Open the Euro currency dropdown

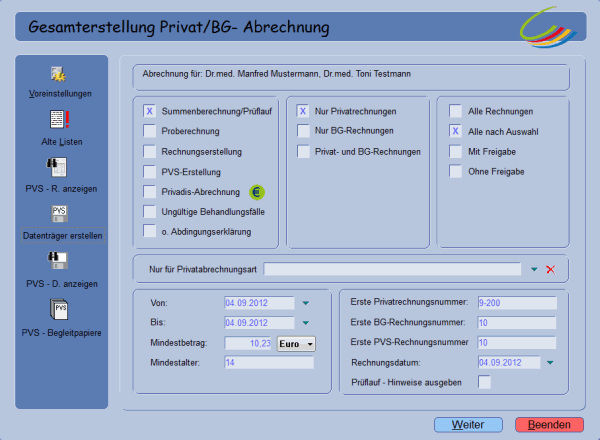[296, 343]
